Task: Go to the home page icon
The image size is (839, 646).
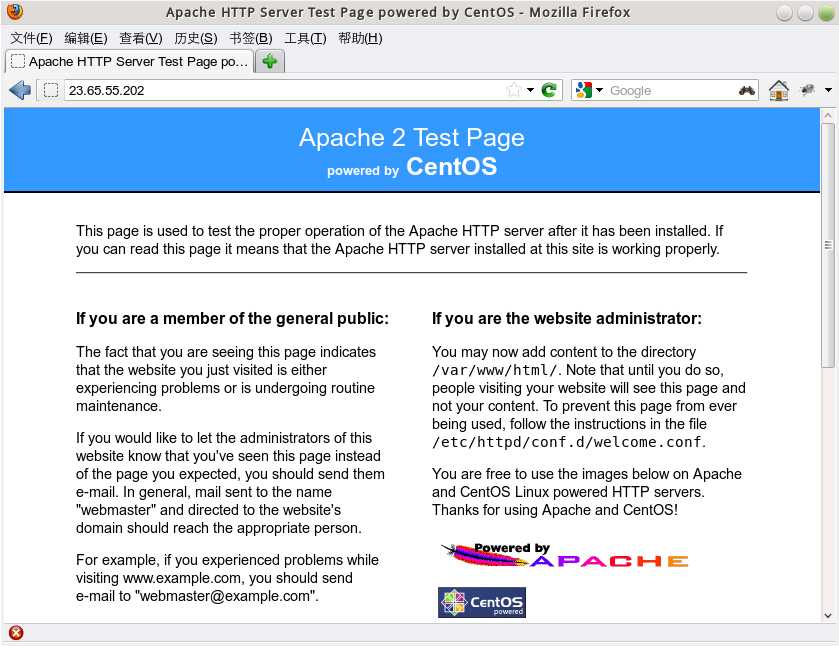Action: click(779, 90)
